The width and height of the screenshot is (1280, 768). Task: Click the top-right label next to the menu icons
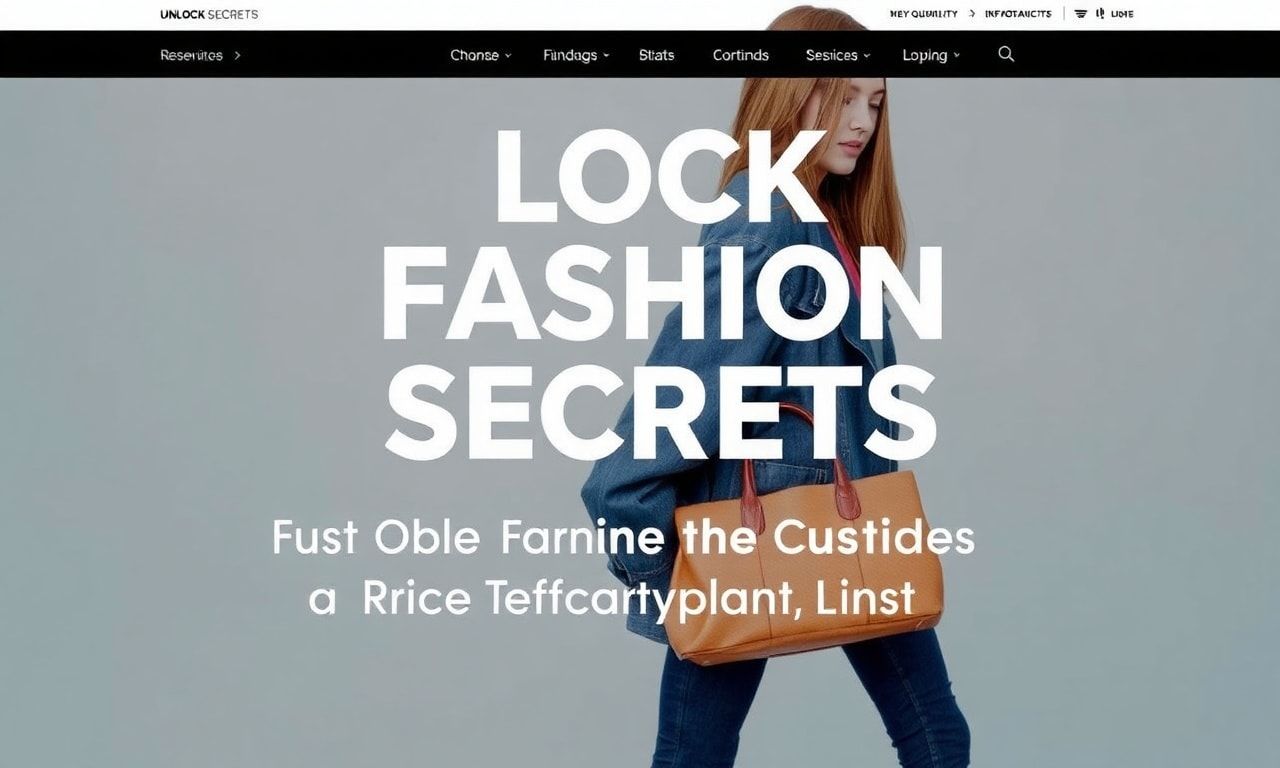(1122, 14)
